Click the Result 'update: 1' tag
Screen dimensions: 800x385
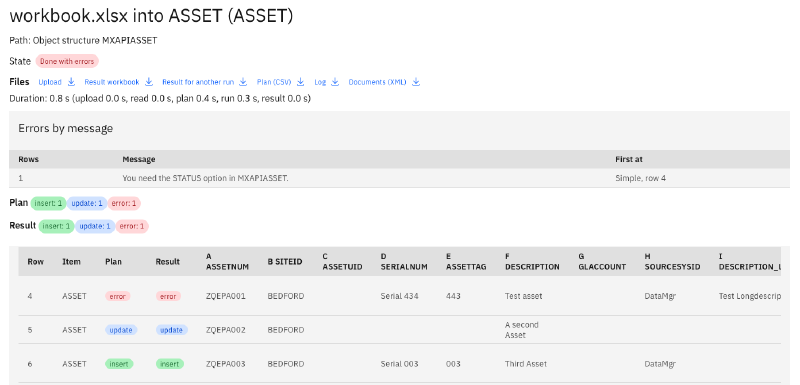click(x=95, y=226)
